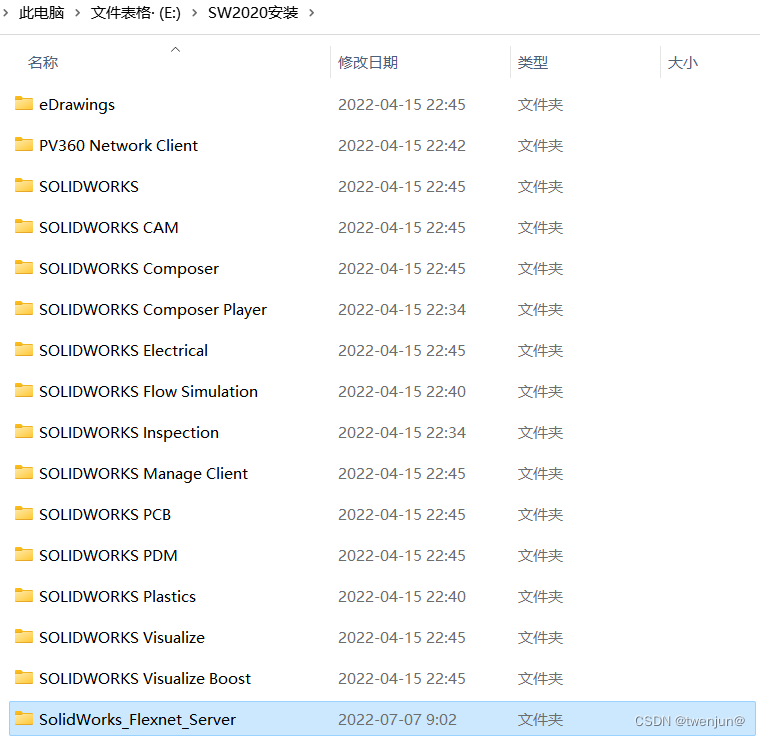
Task: Select the SolidWorks_Flexnet_Server folder name
Action: pos(137,720)
